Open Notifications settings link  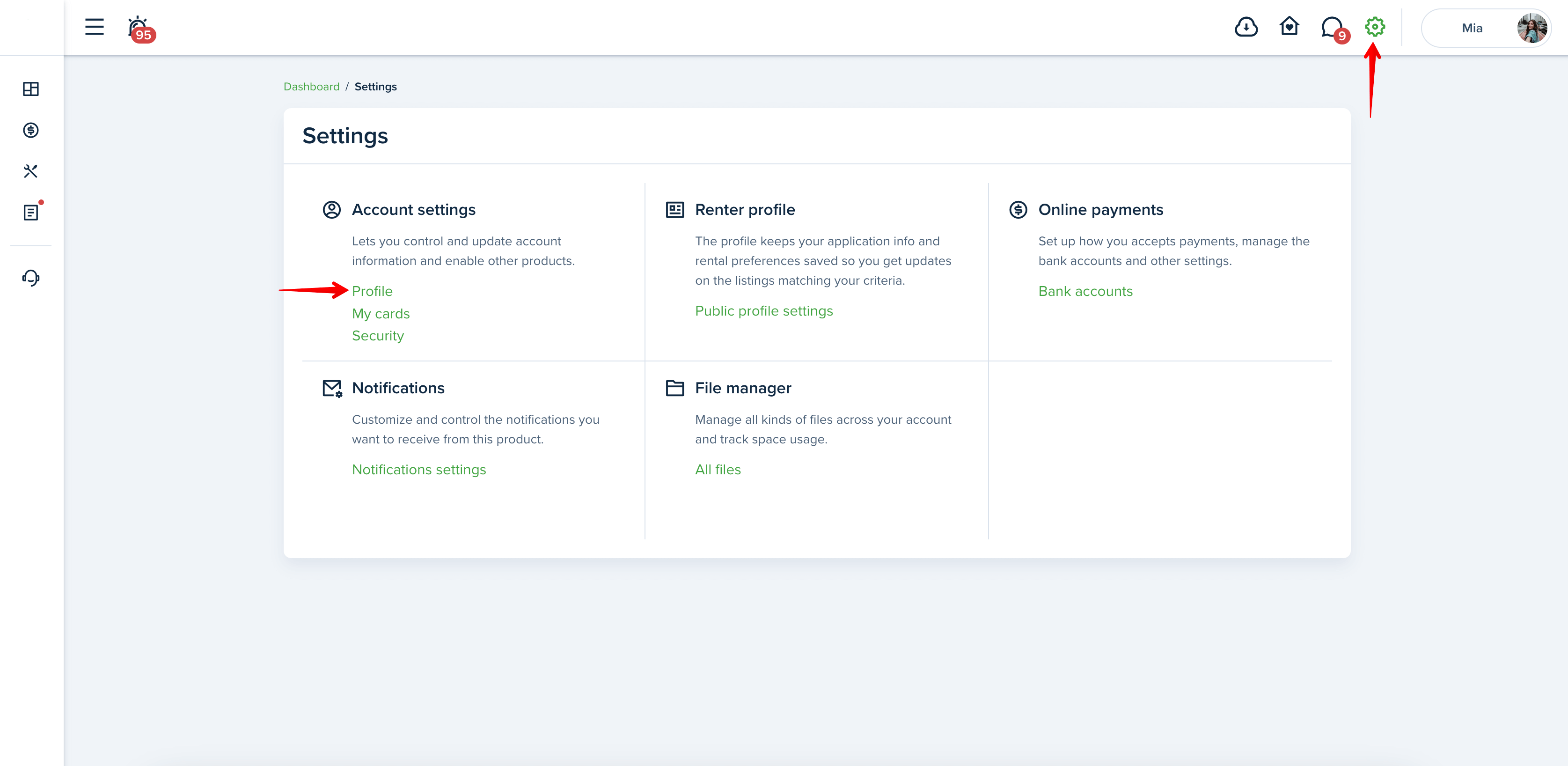(x=419, y=470)
